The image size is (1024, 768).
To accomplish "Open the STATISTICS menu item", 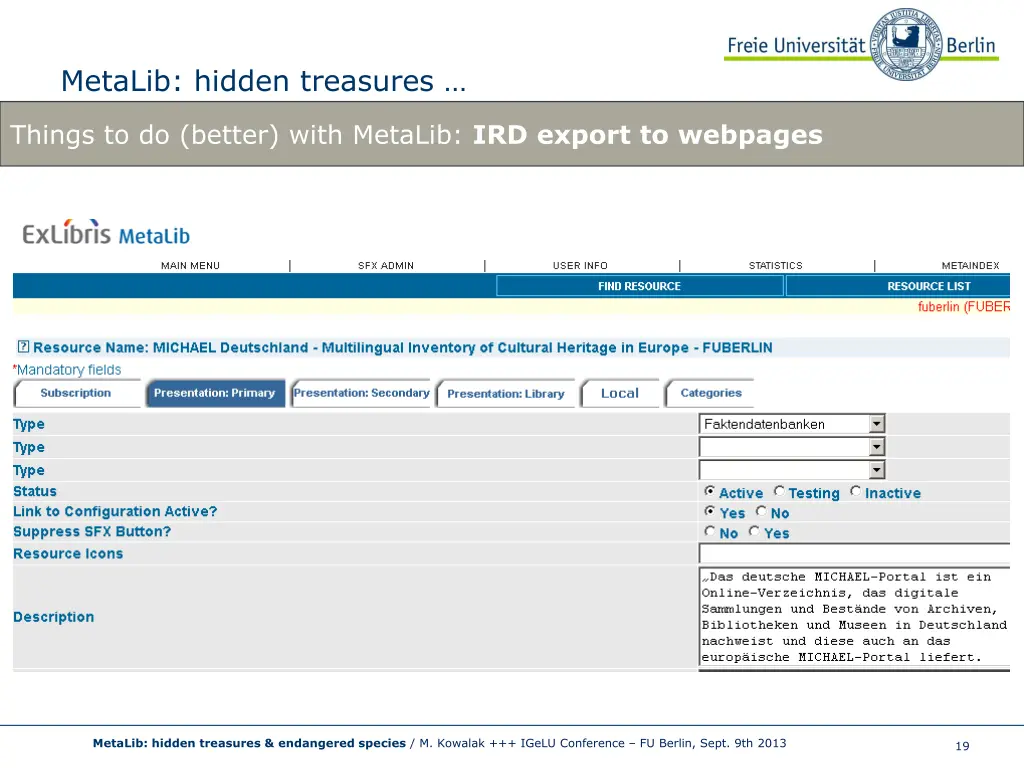I will click(x=775, y=266).
